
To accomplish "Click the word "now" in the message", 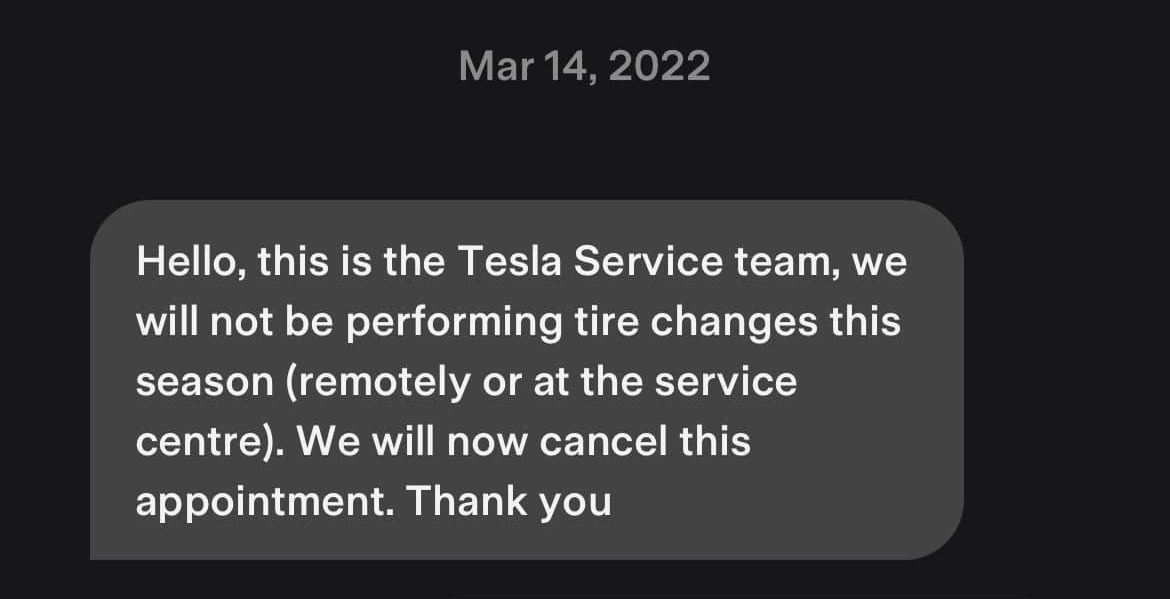I will pyautogui.click(x=484, y=441).
